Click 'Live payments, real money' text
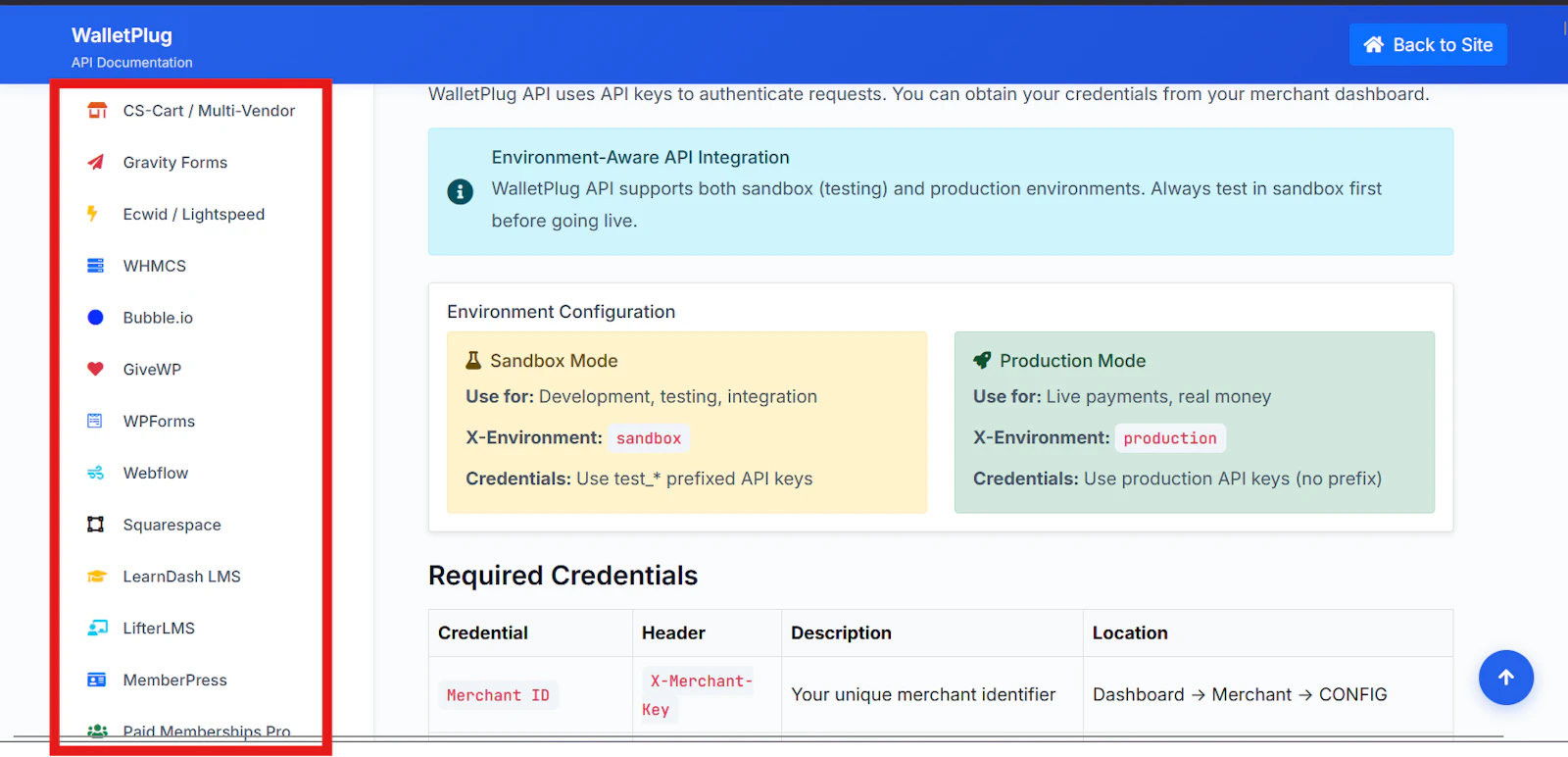The height and width of the screenshot is (757, 1568). [x=1158, y=397]
